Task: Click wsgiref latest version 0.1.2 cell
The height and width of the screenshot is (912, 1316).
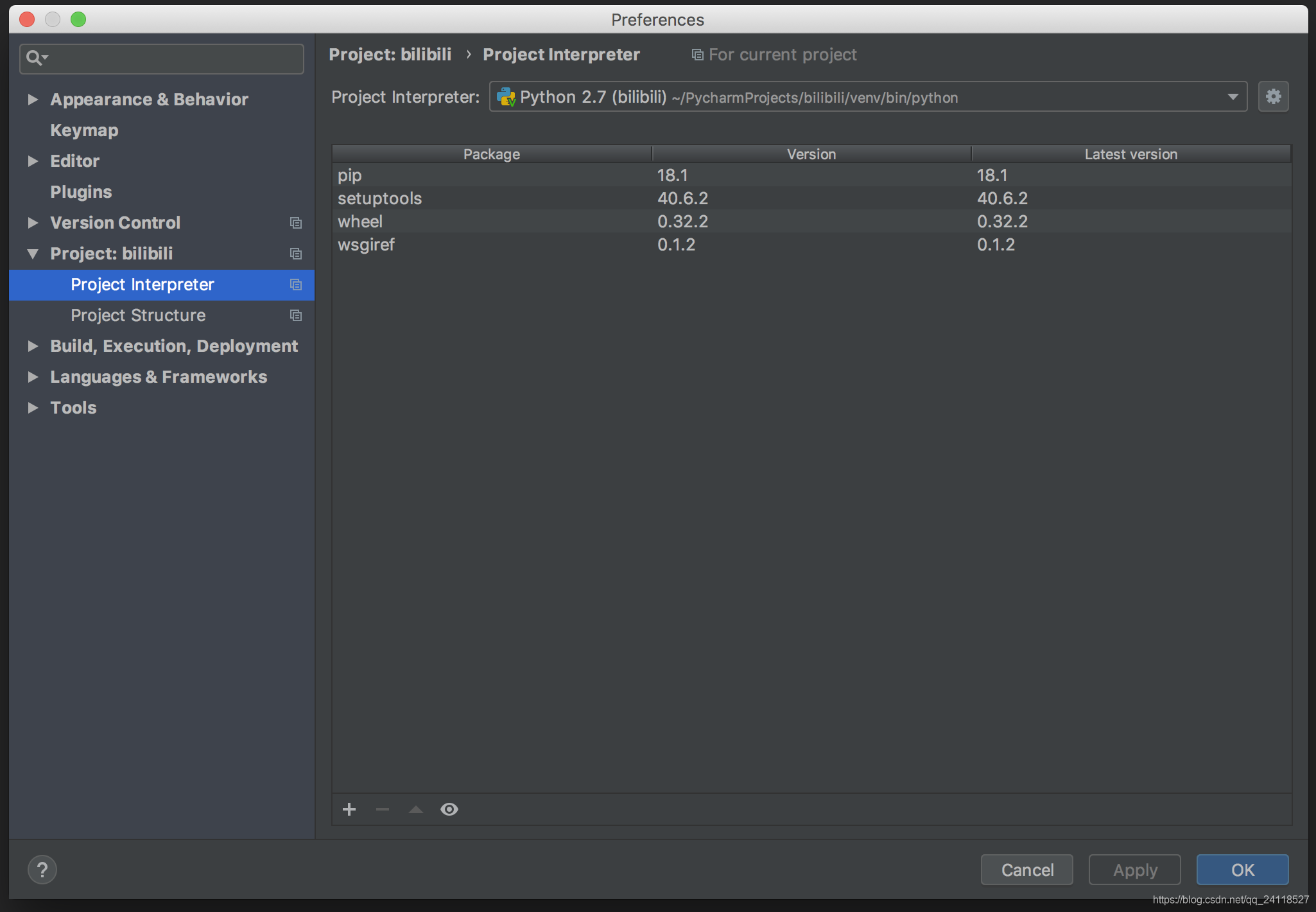Action: [x=996, y=245]
